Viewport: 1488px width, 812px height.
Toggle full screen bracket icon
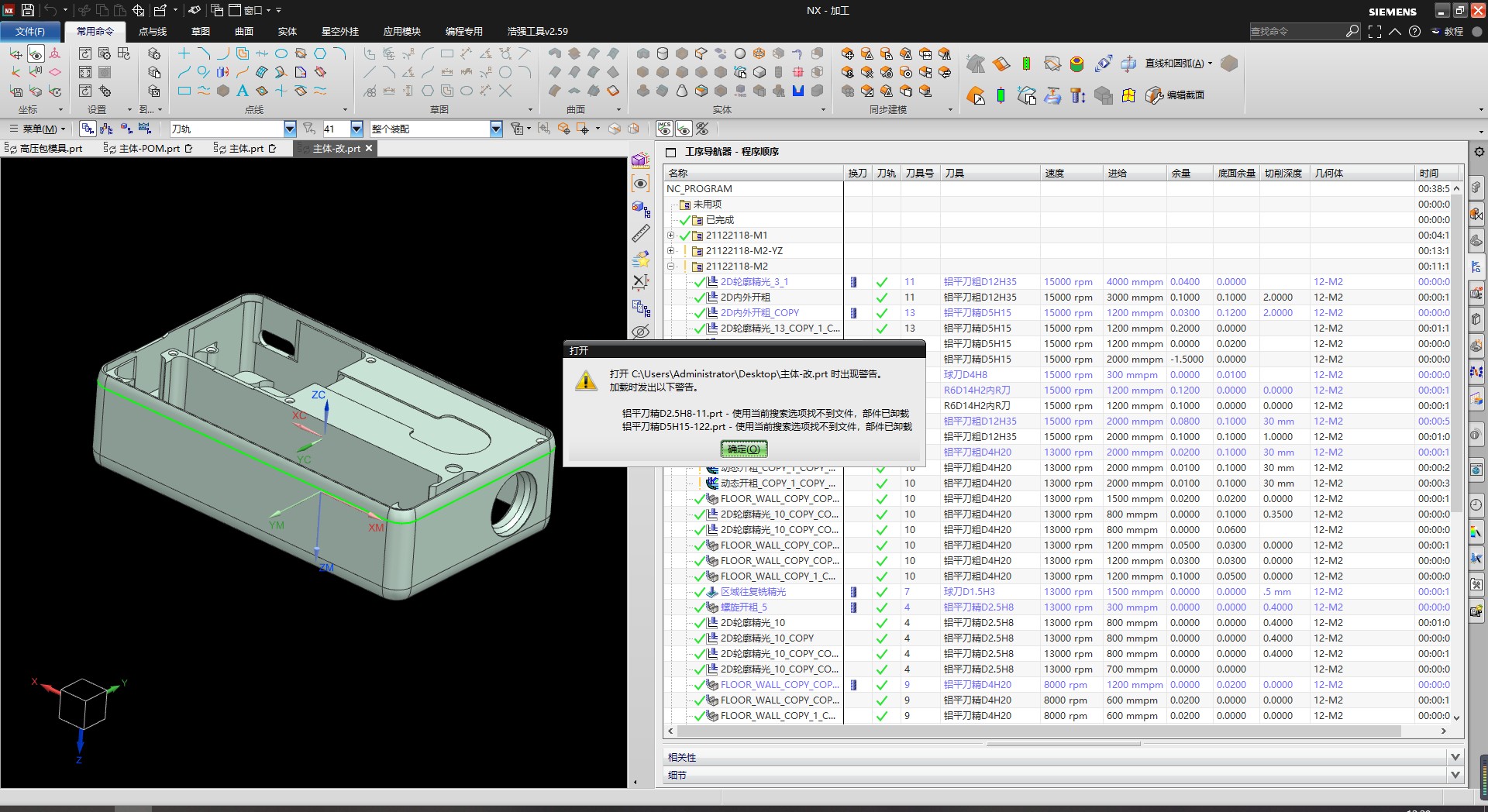(x=1375, y=32)
